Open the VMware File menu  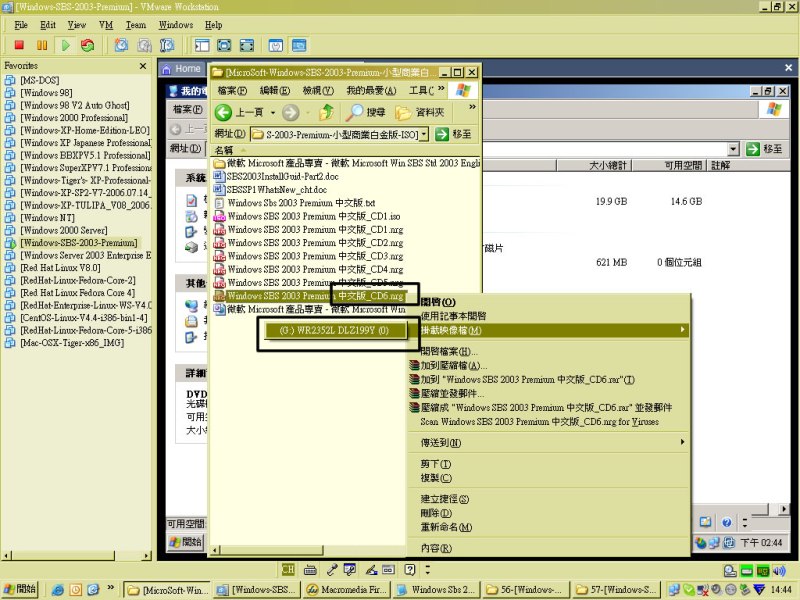point(21,25)
